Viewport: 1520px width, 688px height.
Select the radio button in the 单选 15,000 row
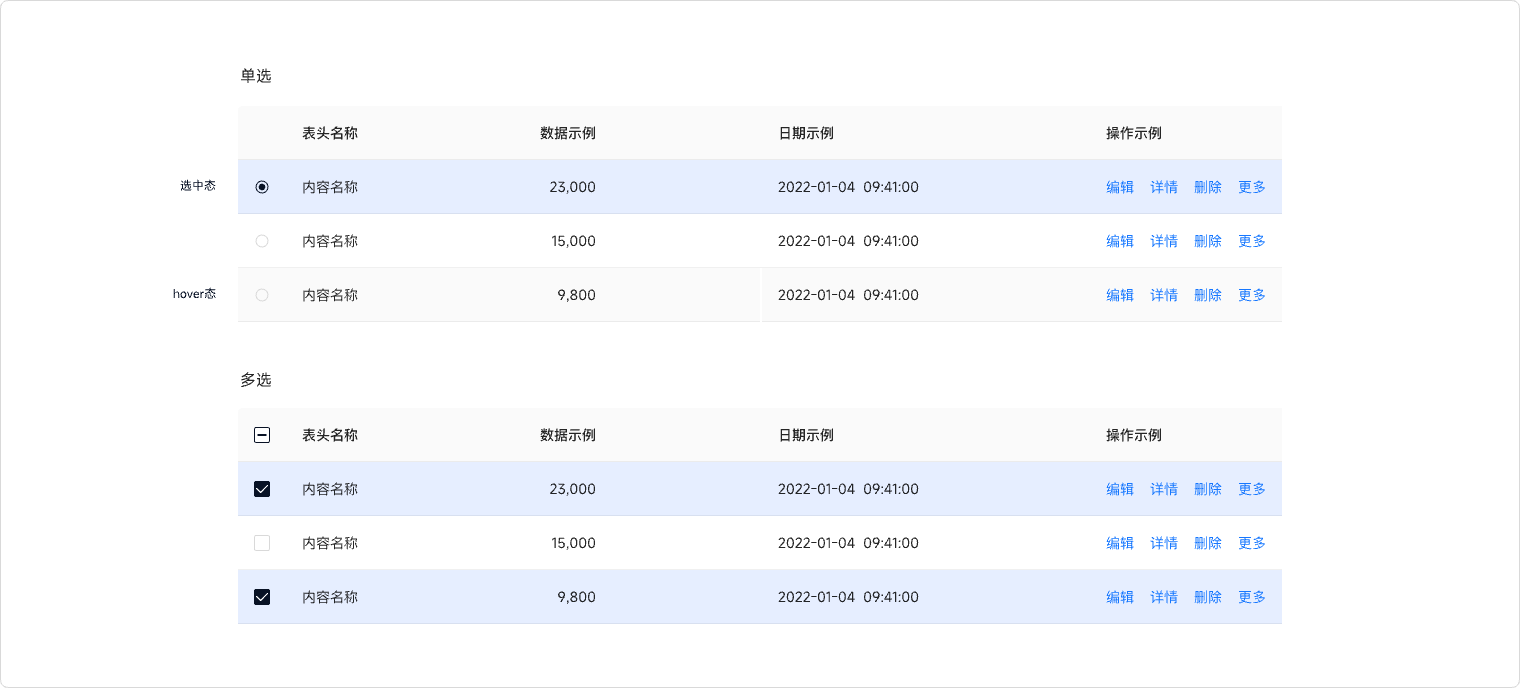pyautogui.click(x=262, y=241)
